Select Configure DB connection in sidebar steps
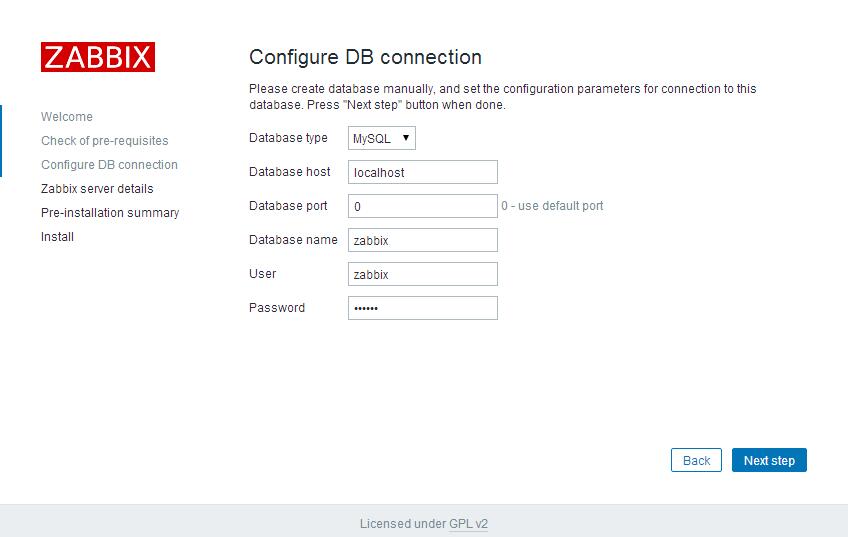Image resolution: width=848 pixels, height=537 pixels. click(109, 165)
